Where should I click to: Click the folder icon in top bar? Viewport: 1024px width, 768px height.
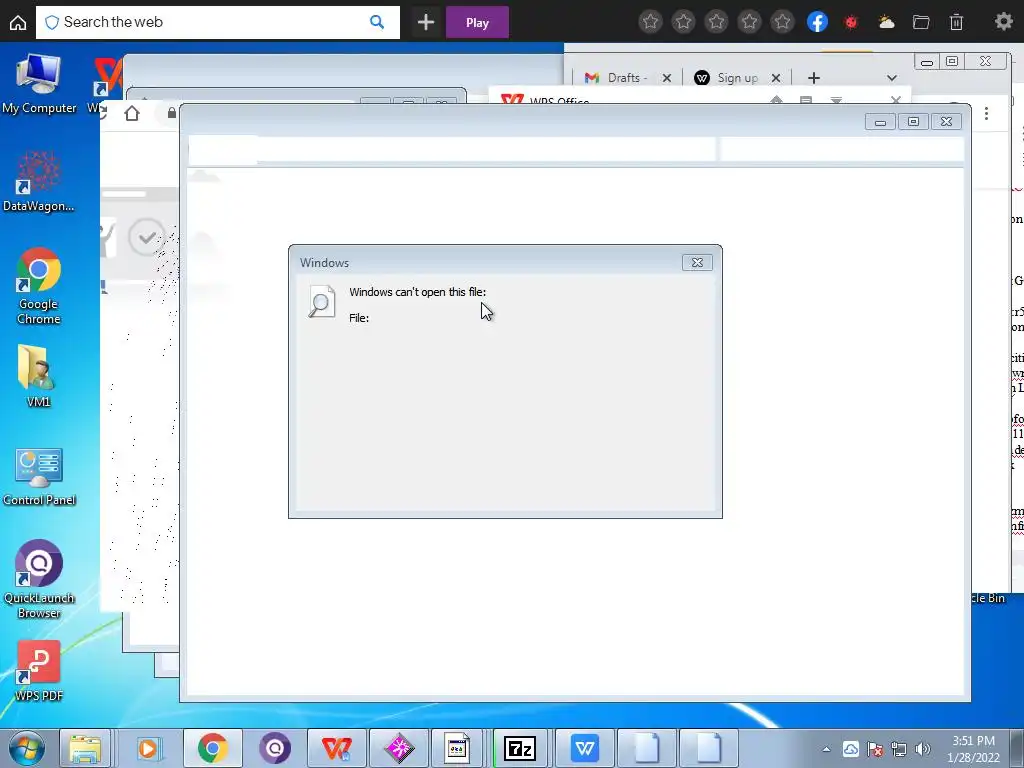[x=921, y=23]
